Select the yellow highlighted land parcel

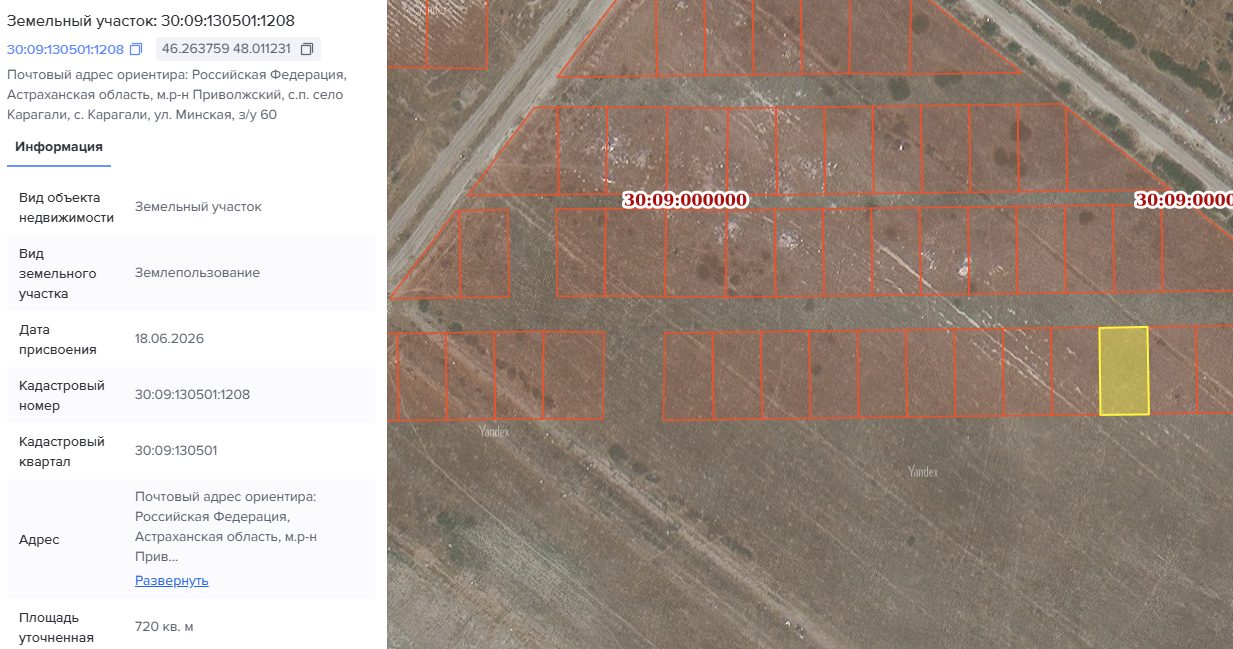(1123, 371)
